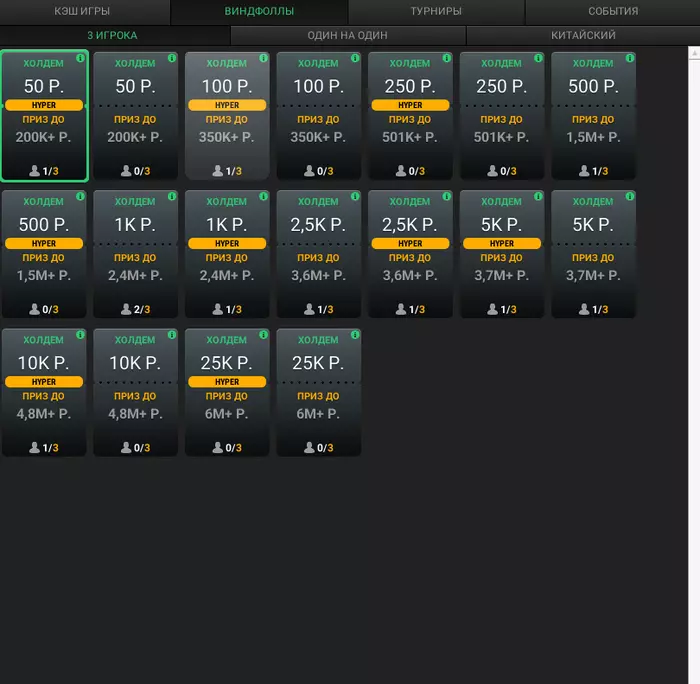
Task: Open info icon on non-HYPER 5K P. card
Action: [x=630, y=196]
